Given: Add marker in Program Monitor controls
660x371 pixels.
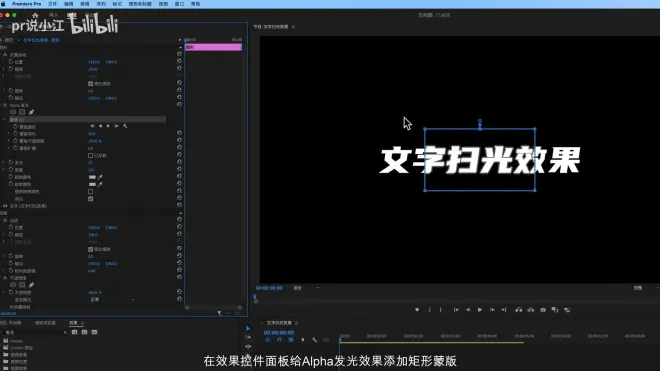Looking at the screenshot, I should point(417,310).
